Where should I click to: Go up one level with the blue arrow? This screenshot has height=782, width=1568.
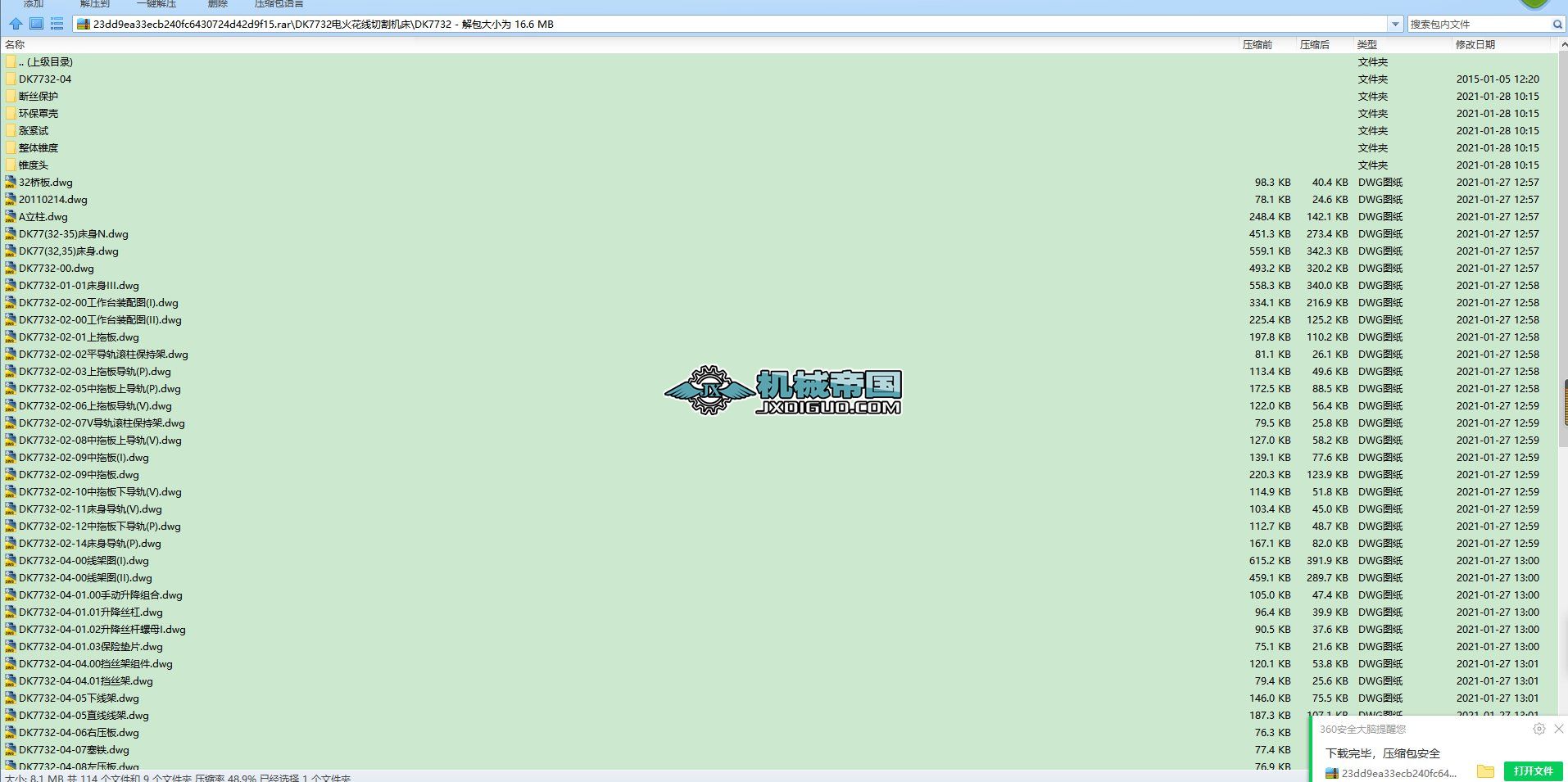pos(16,24)
